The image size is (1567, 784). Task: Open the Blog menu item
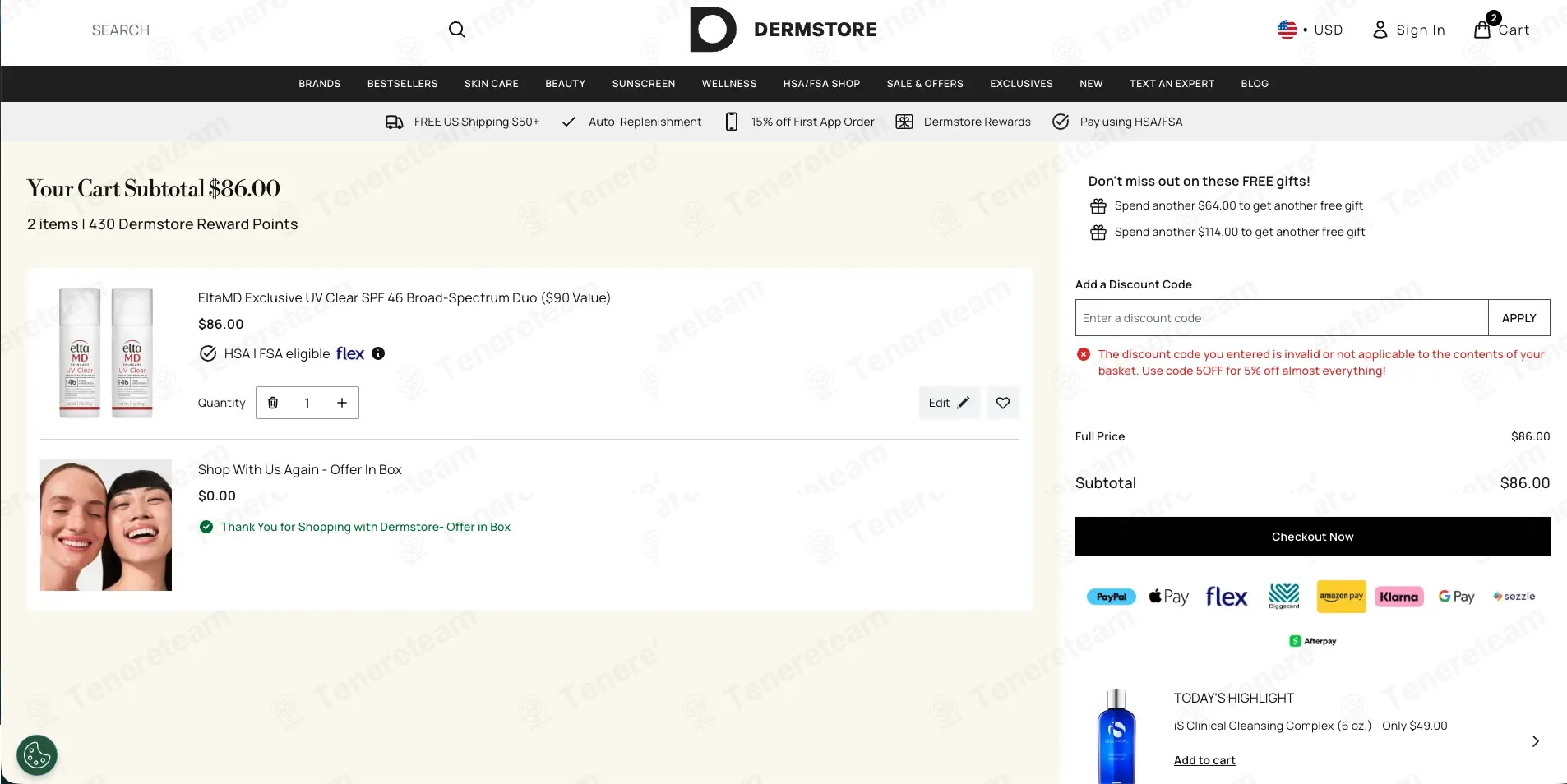pyautogui.click(x=1255, y=84)
